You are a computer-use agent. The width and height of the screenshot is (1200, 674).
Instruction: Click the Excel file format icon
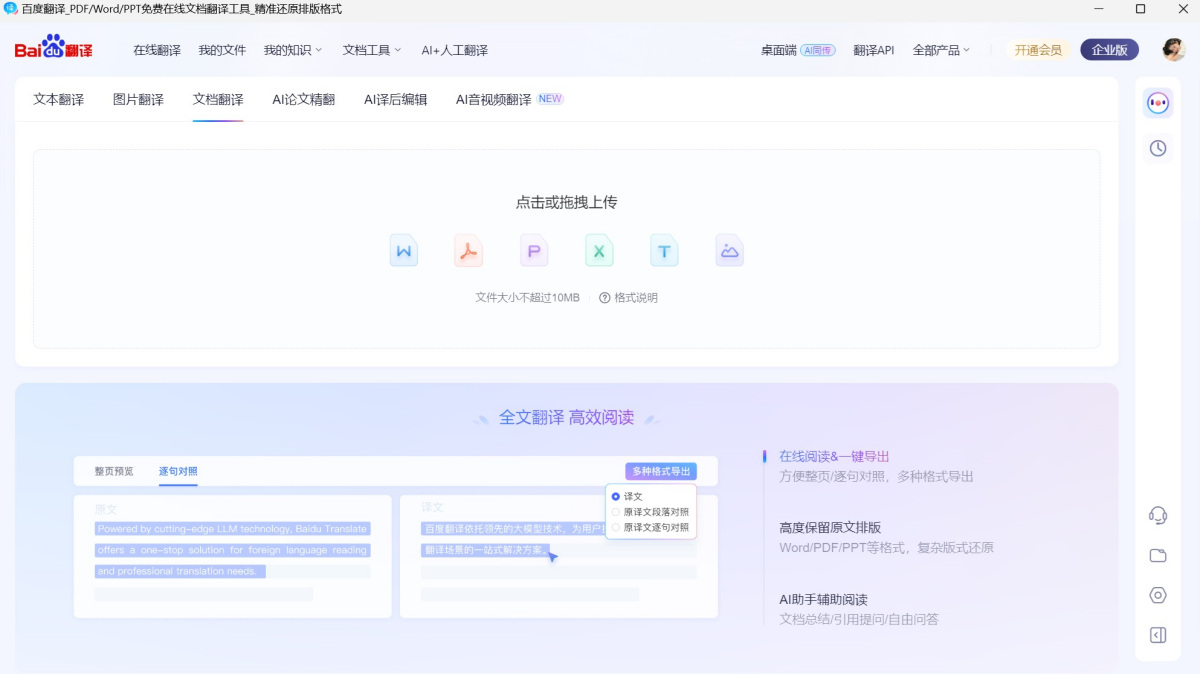point(599,250)
